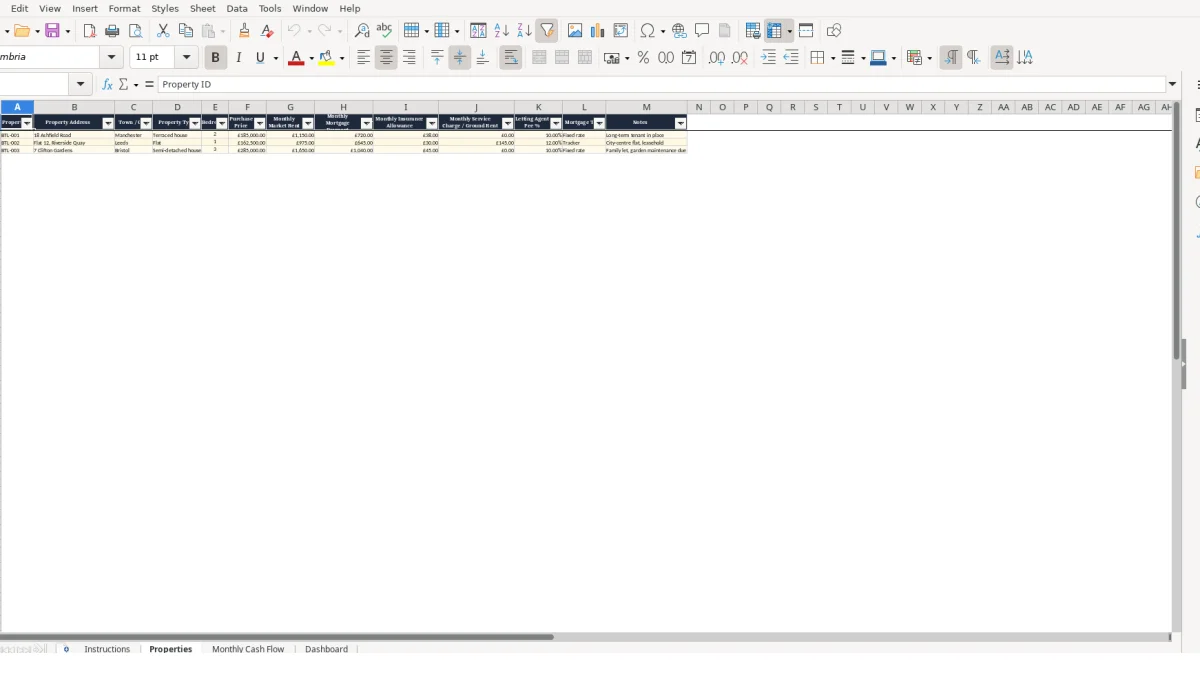This screenshot has width=1200, height=675.
Task: Switch to the Monthly Cash Flow sheet
Action: pyautogui.click(x=248, y=649)
